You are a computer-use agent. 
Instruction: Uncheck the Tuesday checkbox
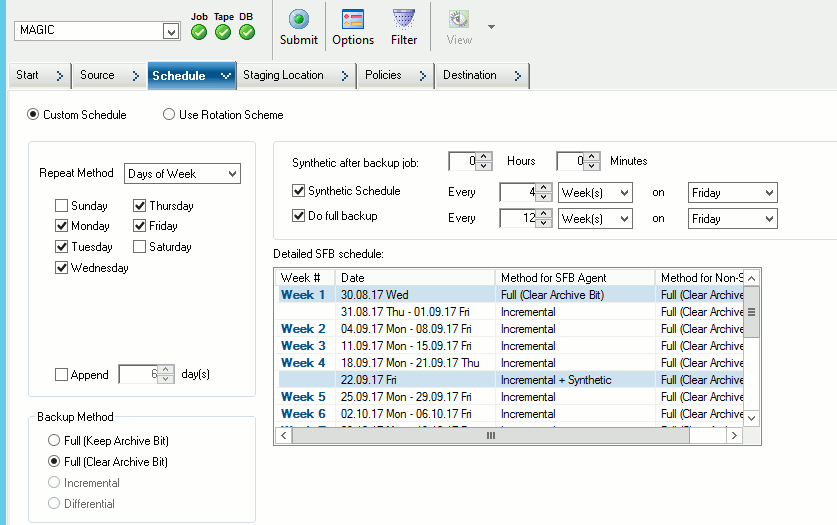tap(61, 246)
